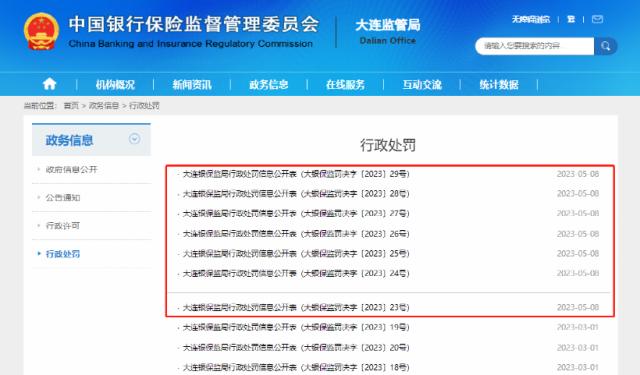
Task: Open the 统计数据 menu
Action: (499, 85)
